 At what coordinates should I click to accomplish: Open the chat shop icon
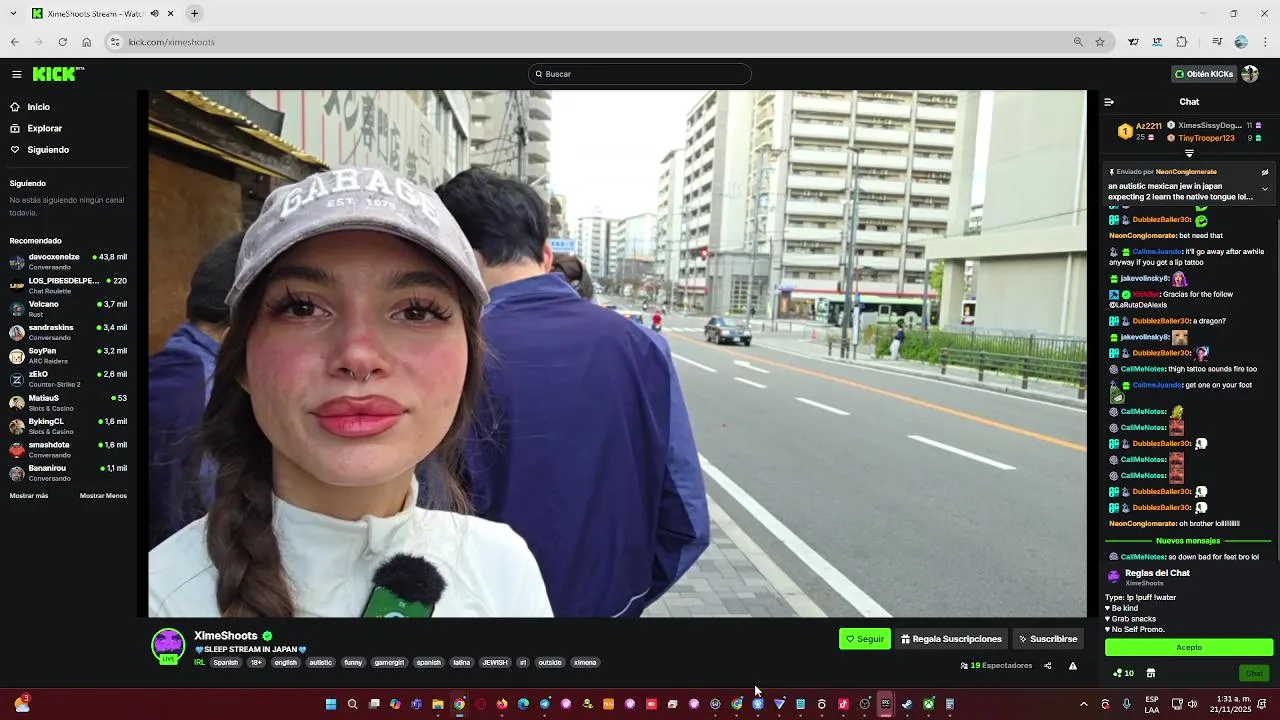coord(1151,673)
